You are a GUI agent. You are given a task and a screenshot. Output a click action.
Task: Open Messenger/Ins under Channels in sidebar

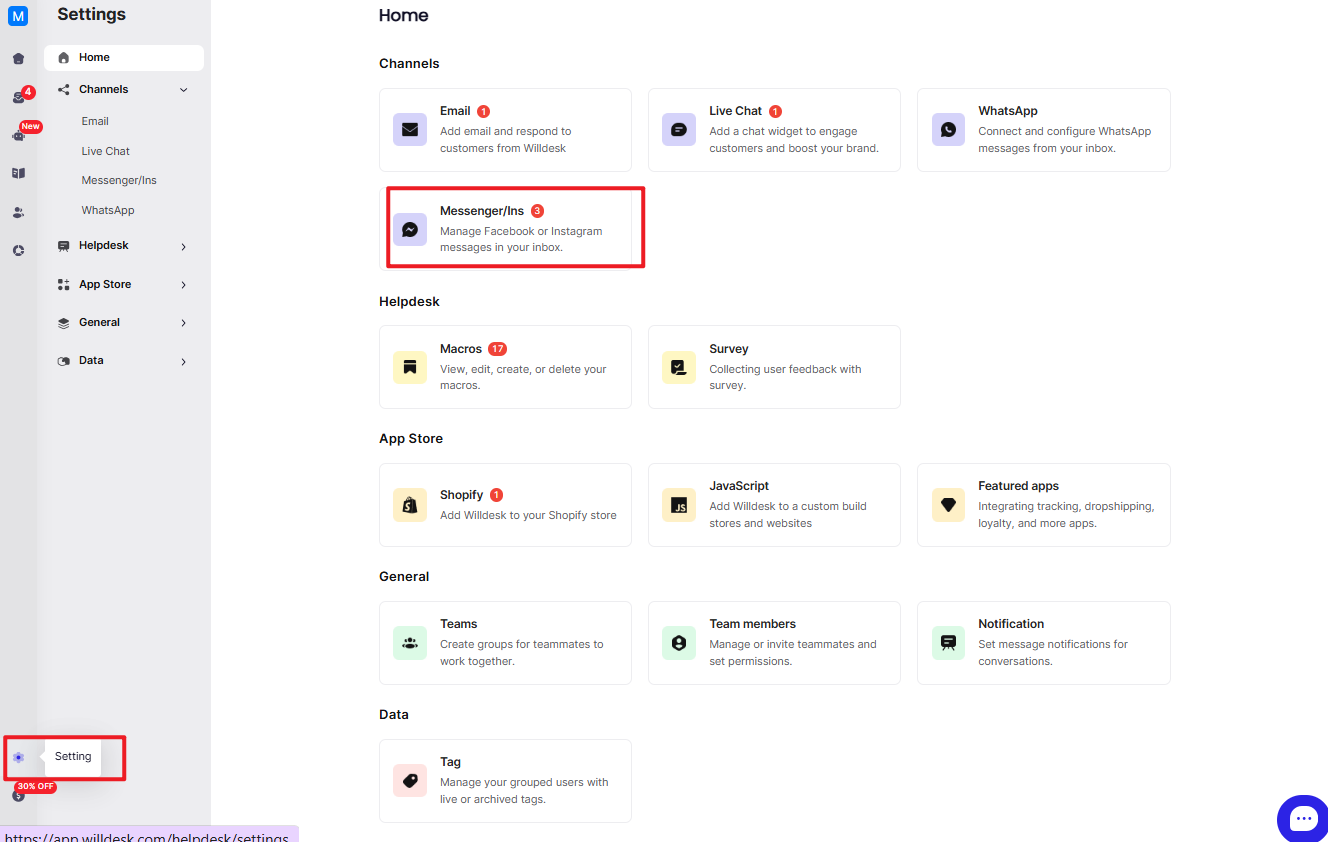click(x=119, y=180)
